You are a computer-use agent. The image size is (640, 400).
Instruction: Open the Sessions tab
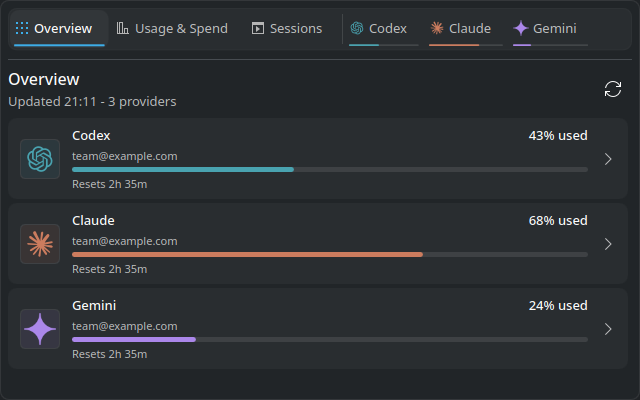pos(287,29)
